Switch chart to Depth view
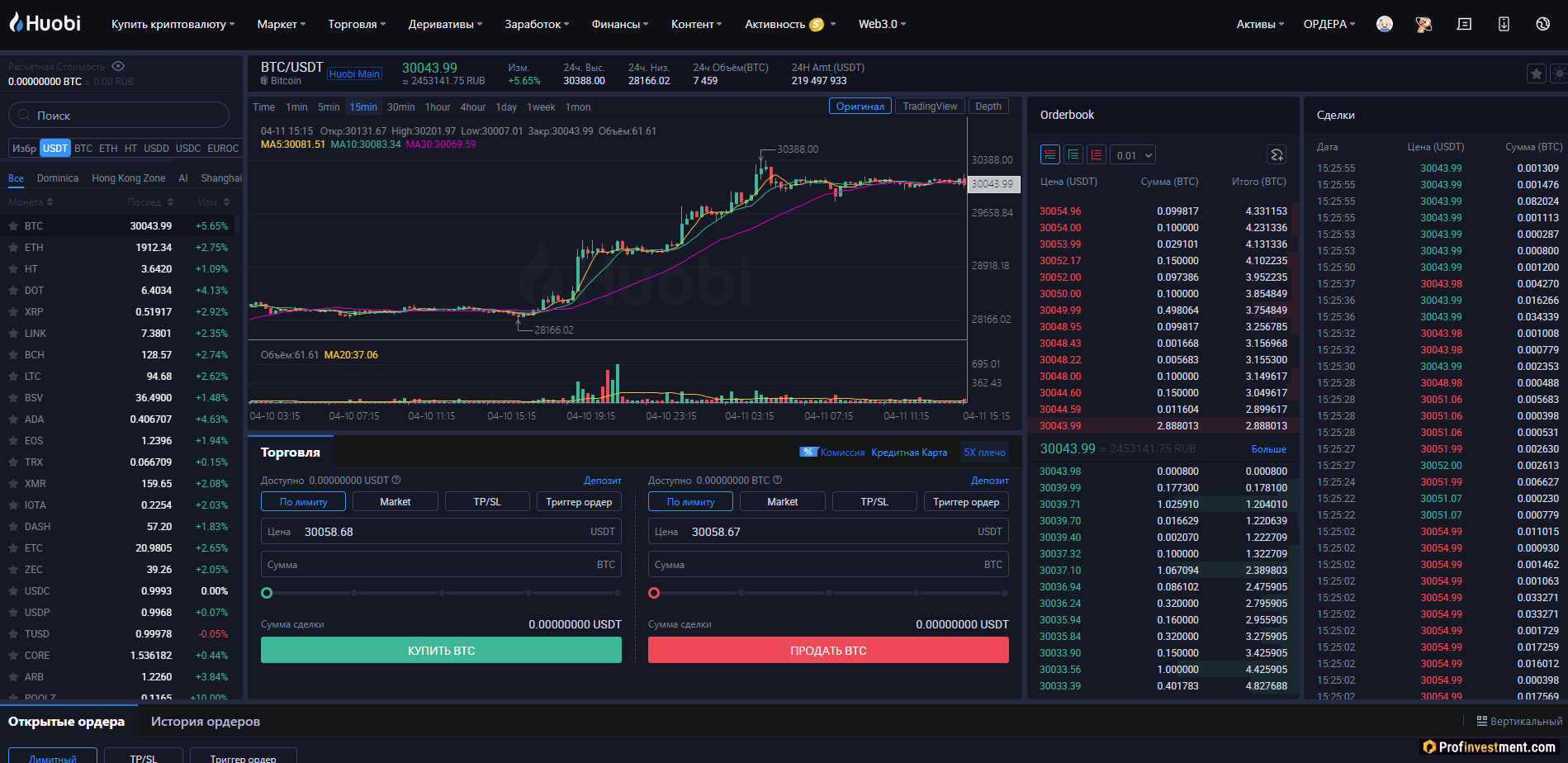 pos(988,107)
